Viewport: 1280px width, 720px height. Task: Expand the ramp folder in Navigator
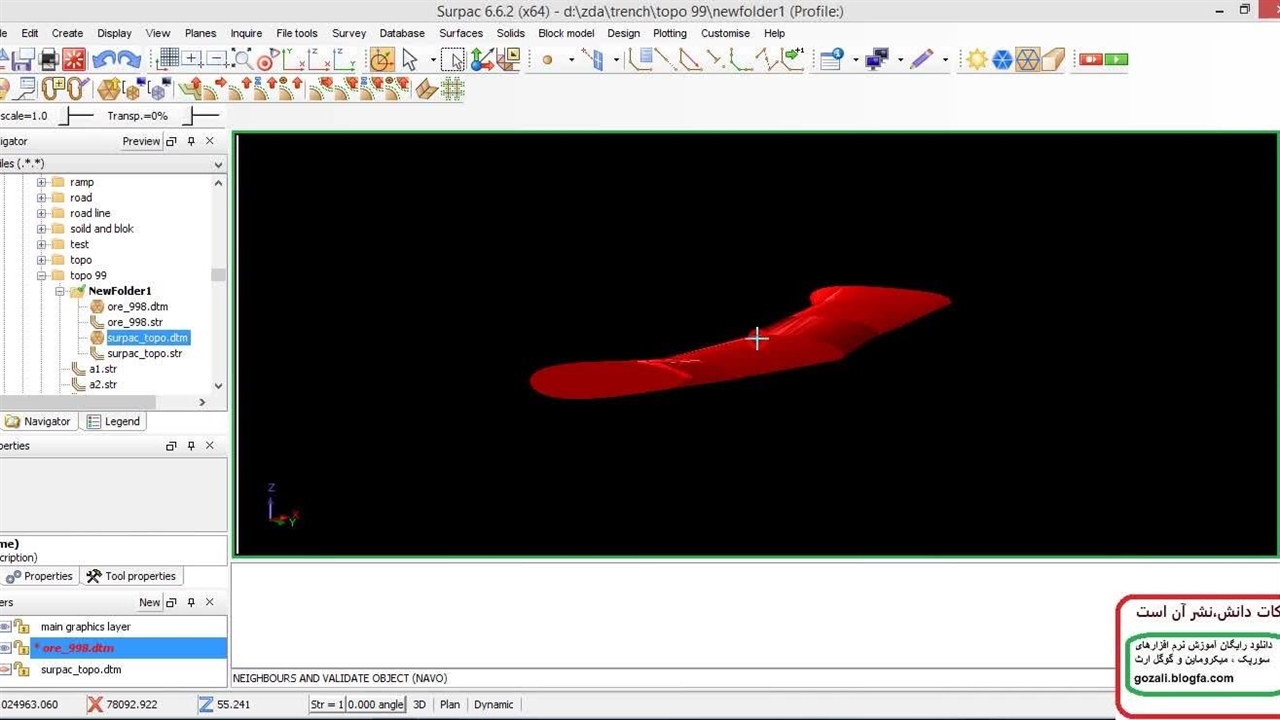pos(42,183)
